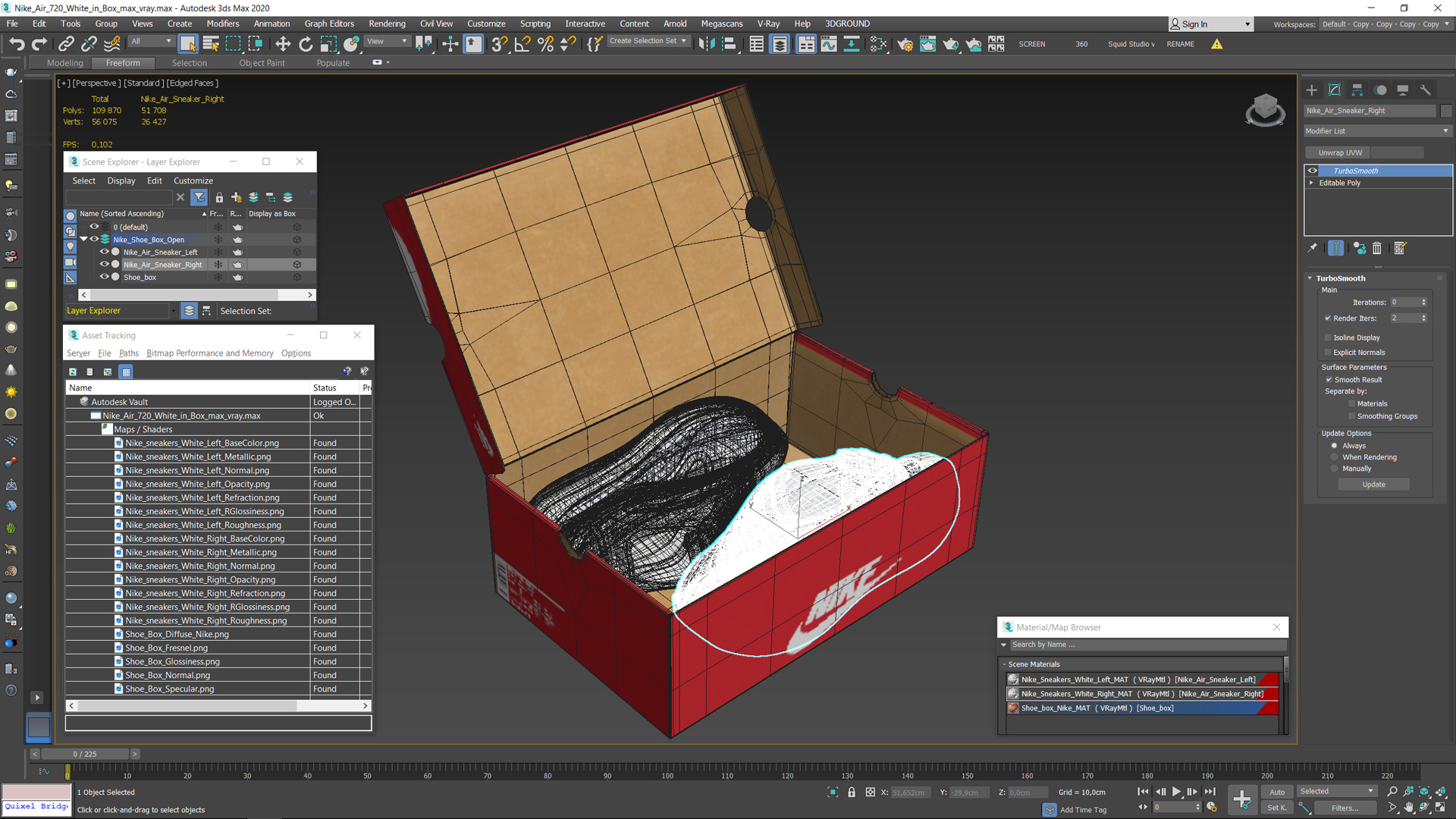
Task: Click the Auto key button
Action: click(x=1277, y=792)
